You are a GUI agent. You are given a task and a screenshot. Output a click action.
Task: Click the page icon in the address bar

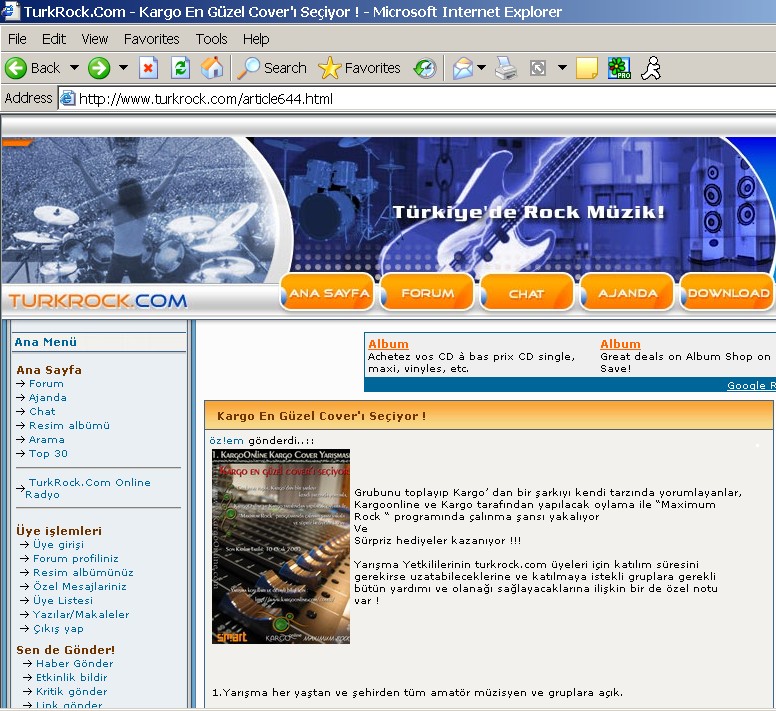pyautogui.click(x=67, y=98)
